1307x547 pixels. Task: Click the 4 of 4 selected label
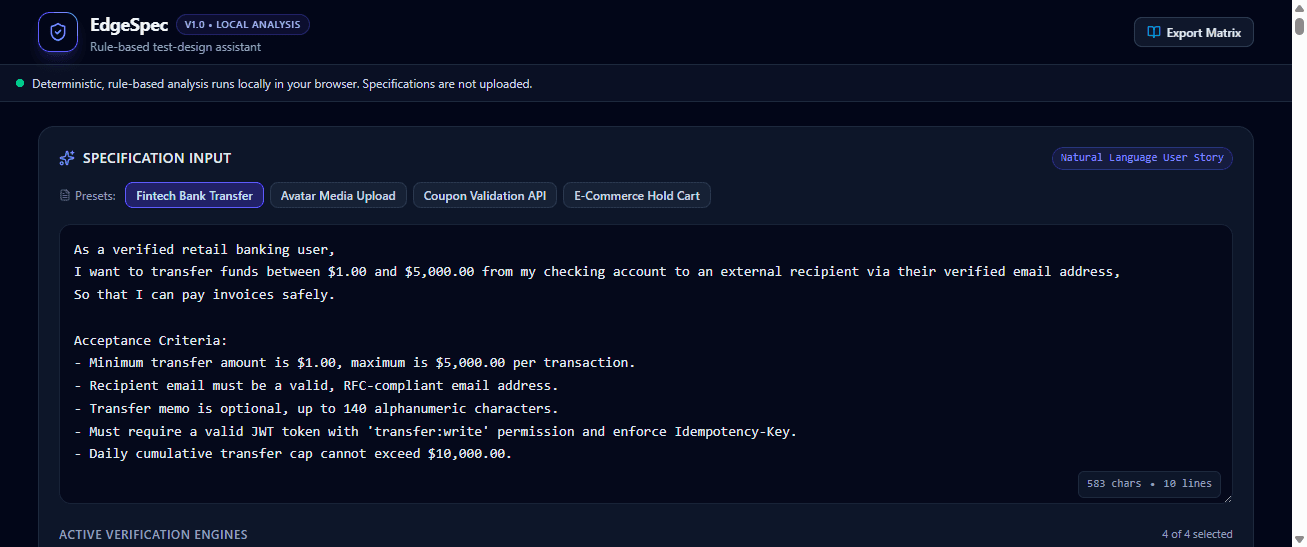click(1197, 534)
